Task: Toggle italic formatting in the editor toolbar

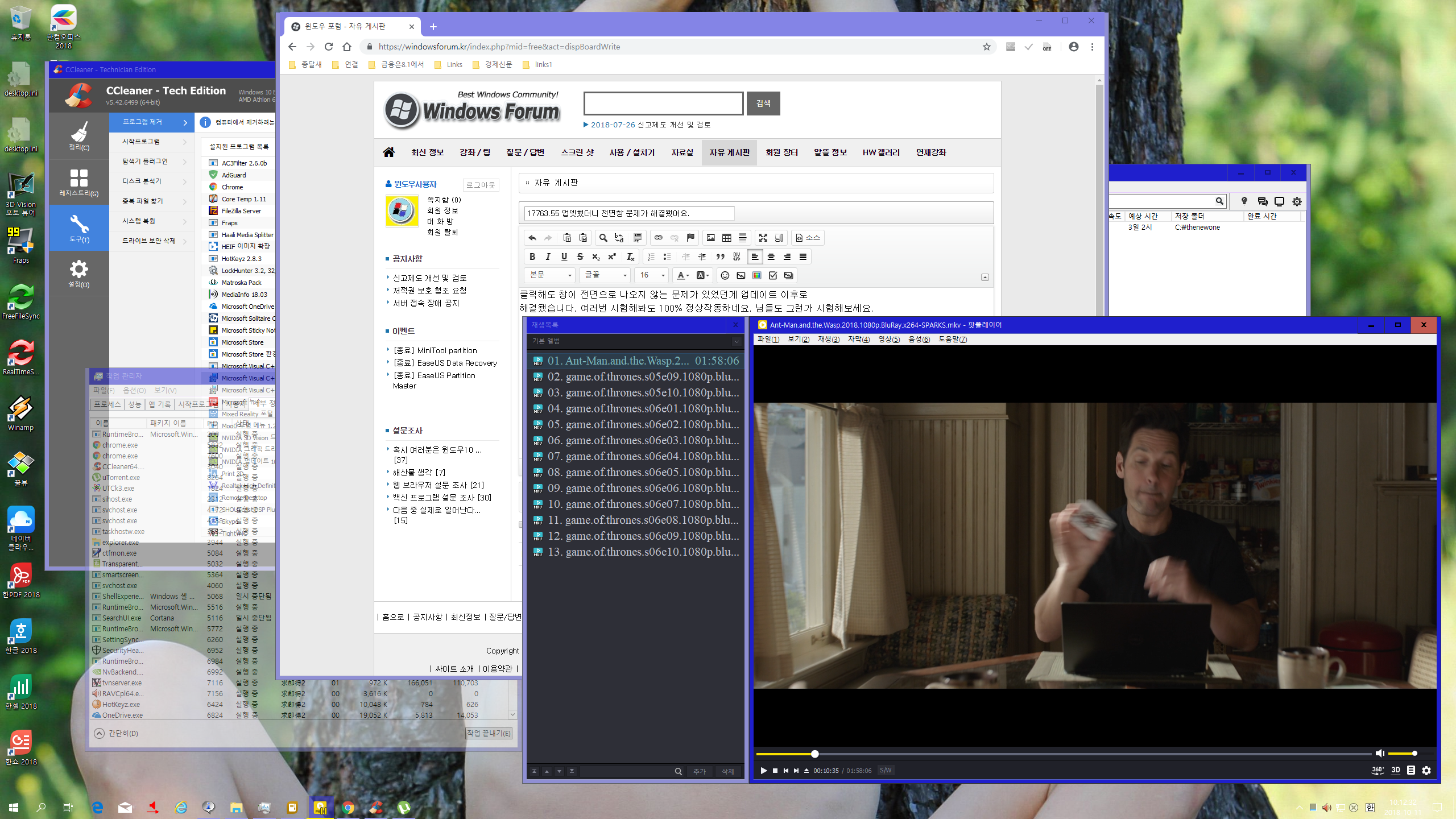Action: [x=548, y=257]
